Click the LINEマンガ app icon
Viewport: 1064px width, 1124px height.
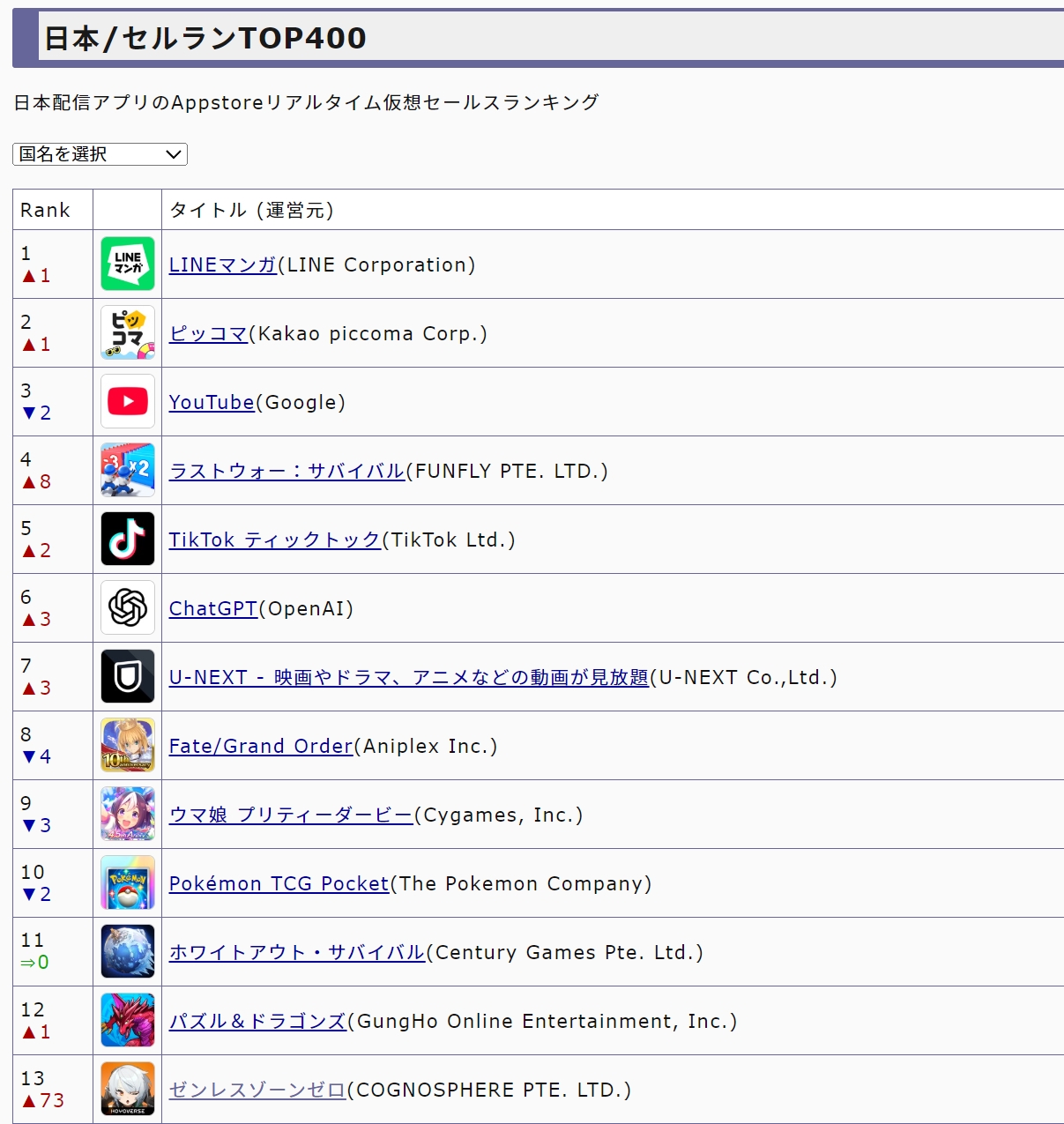click(128, 264)
